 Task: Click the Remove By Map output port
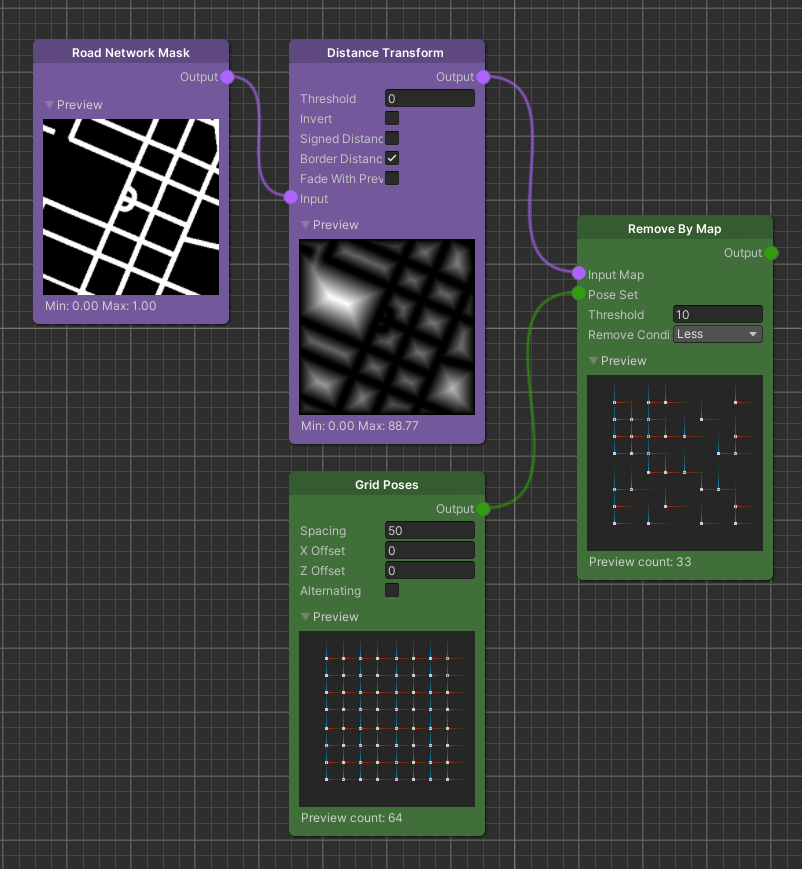click(x=771, y=253)
